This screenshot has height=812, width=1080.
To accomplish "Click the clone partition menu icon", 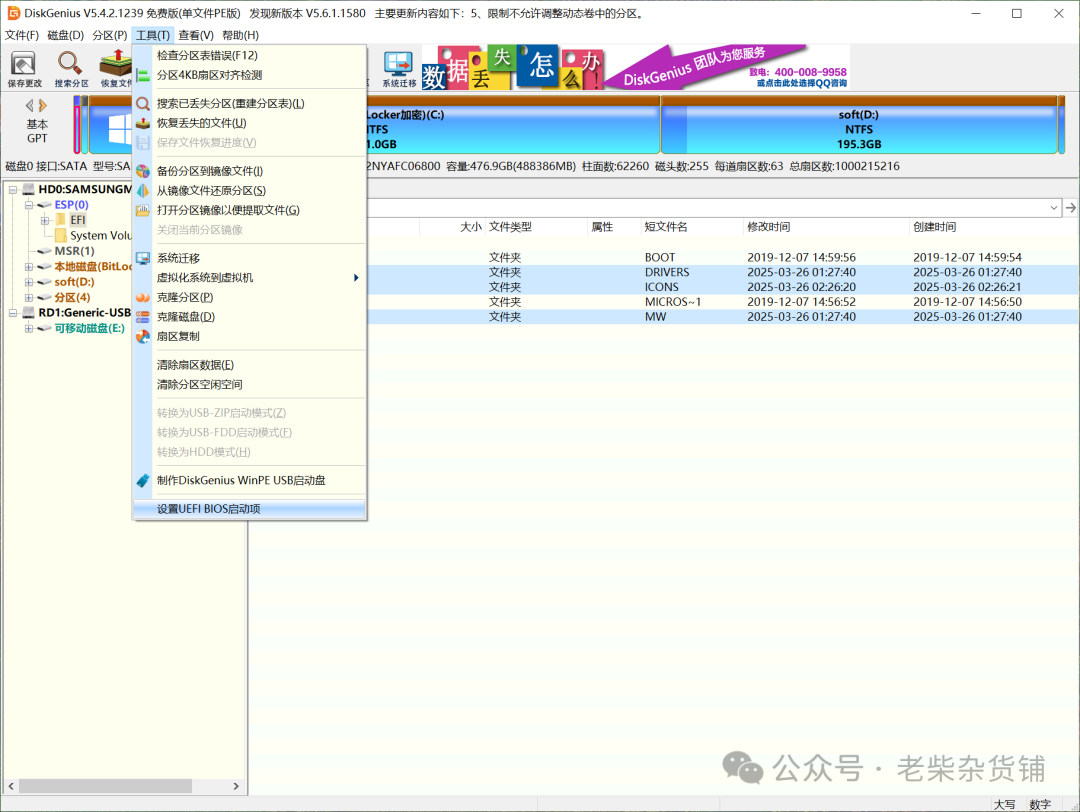I will coord(143,298).
